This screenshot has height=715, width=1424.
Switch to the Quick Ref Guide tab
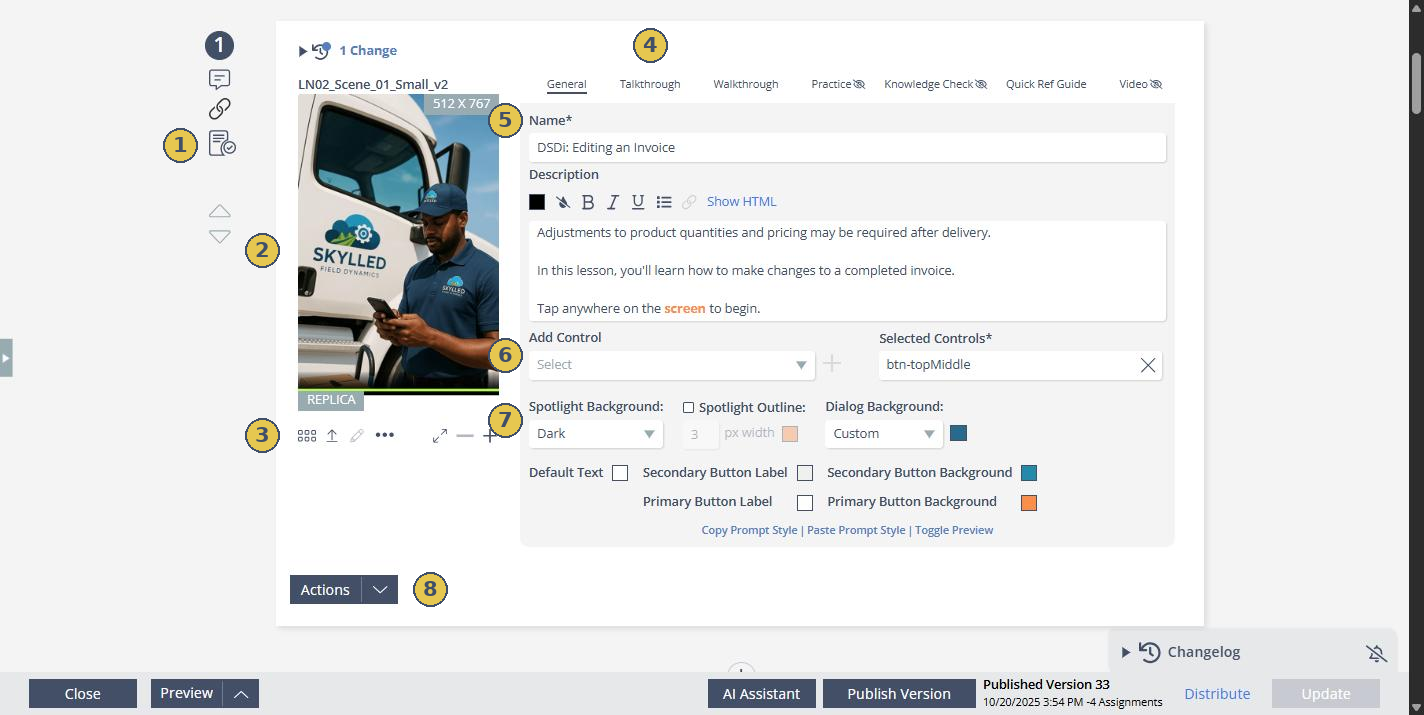pos(1046,84)
